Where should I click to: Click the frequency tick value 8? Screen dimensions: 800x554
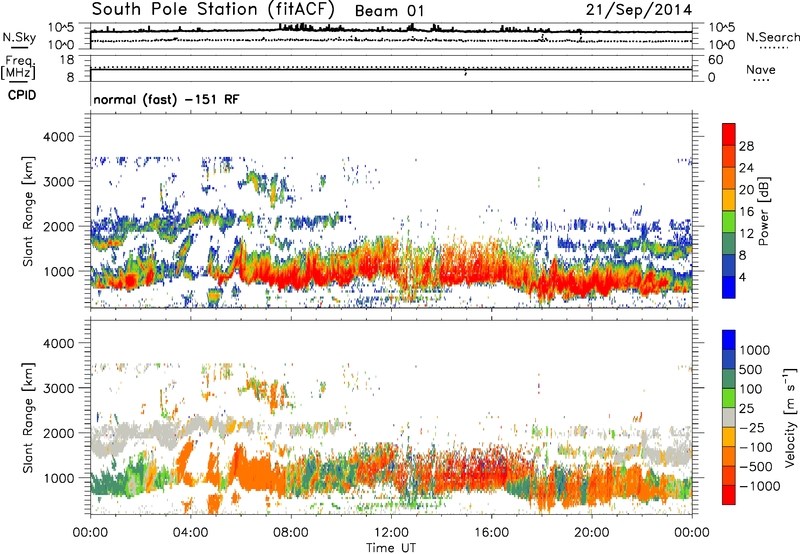(70, 77)
